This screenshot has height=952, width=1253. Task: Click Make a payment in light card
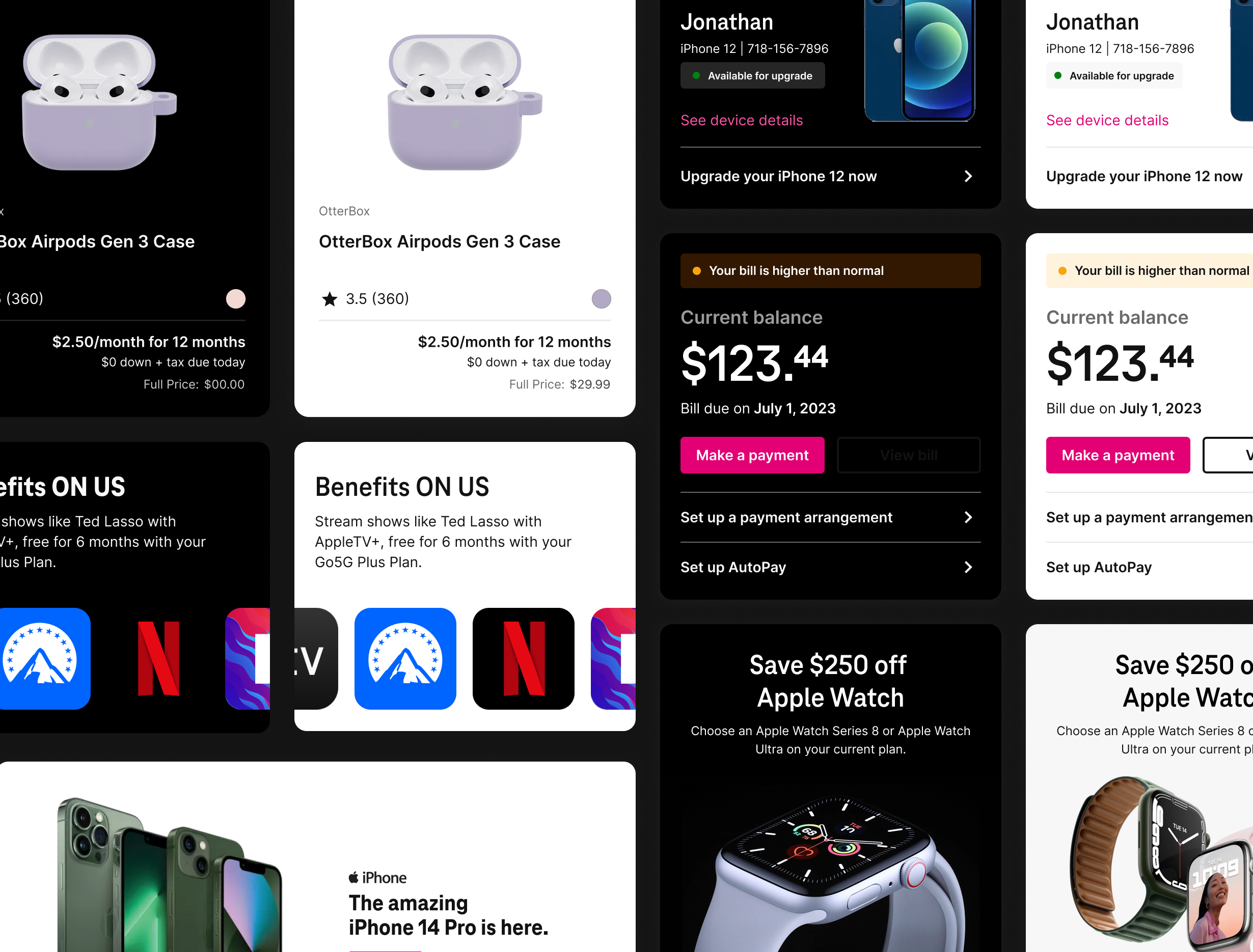point(1118,455)
